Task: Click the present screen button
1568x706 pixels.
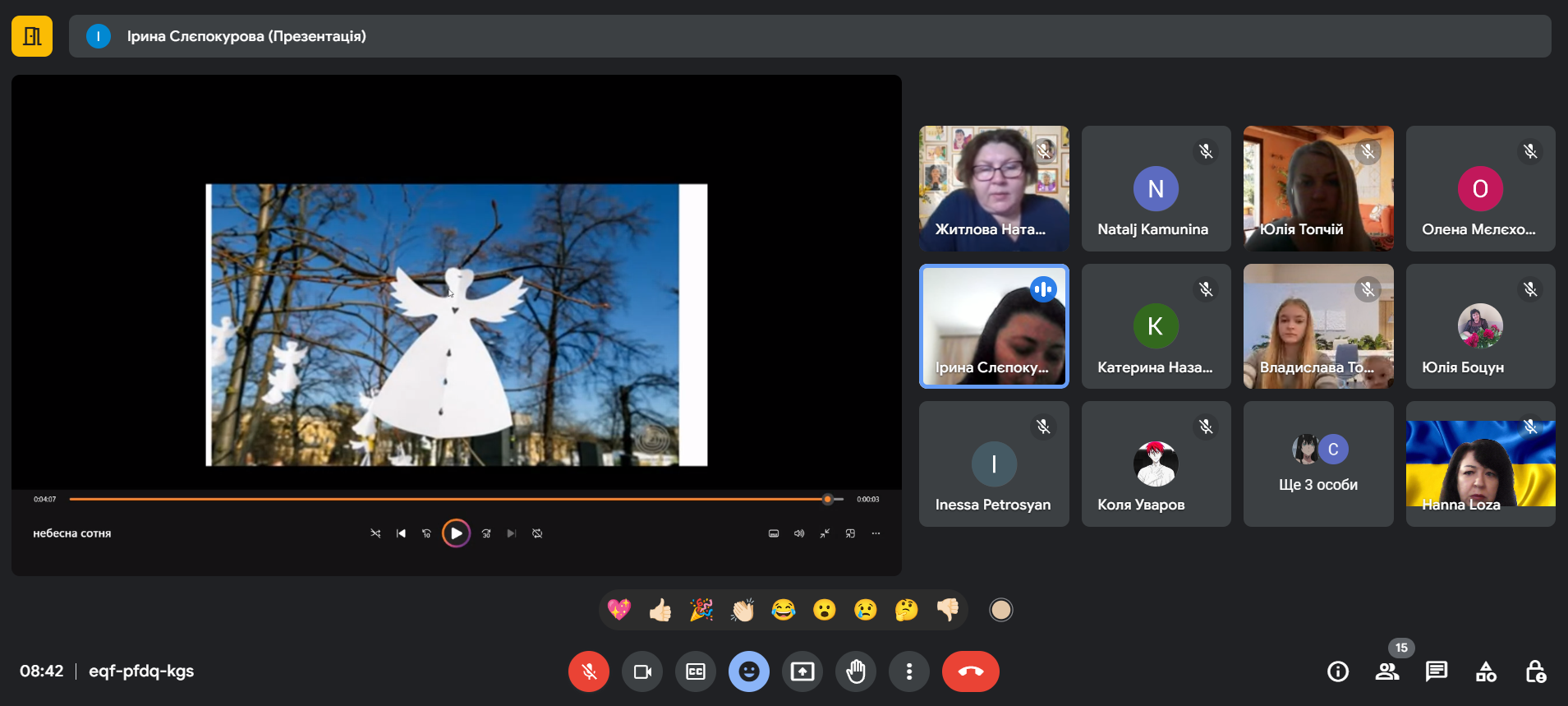Action: pos(802,671)
